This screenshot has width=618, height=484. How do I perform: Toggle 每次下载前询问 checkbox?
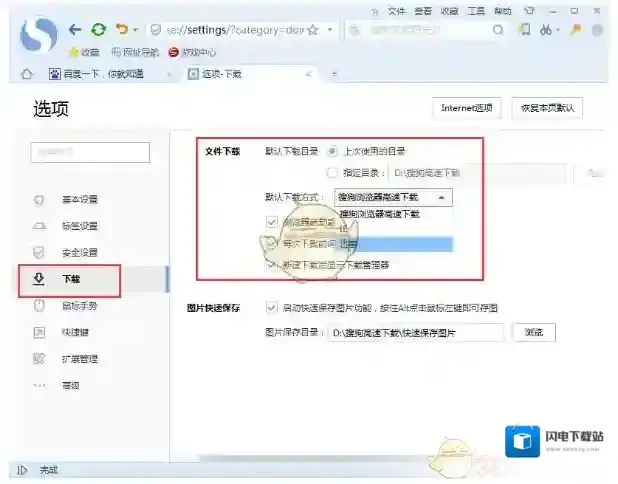pyautogui.click(x=272, y=244)
